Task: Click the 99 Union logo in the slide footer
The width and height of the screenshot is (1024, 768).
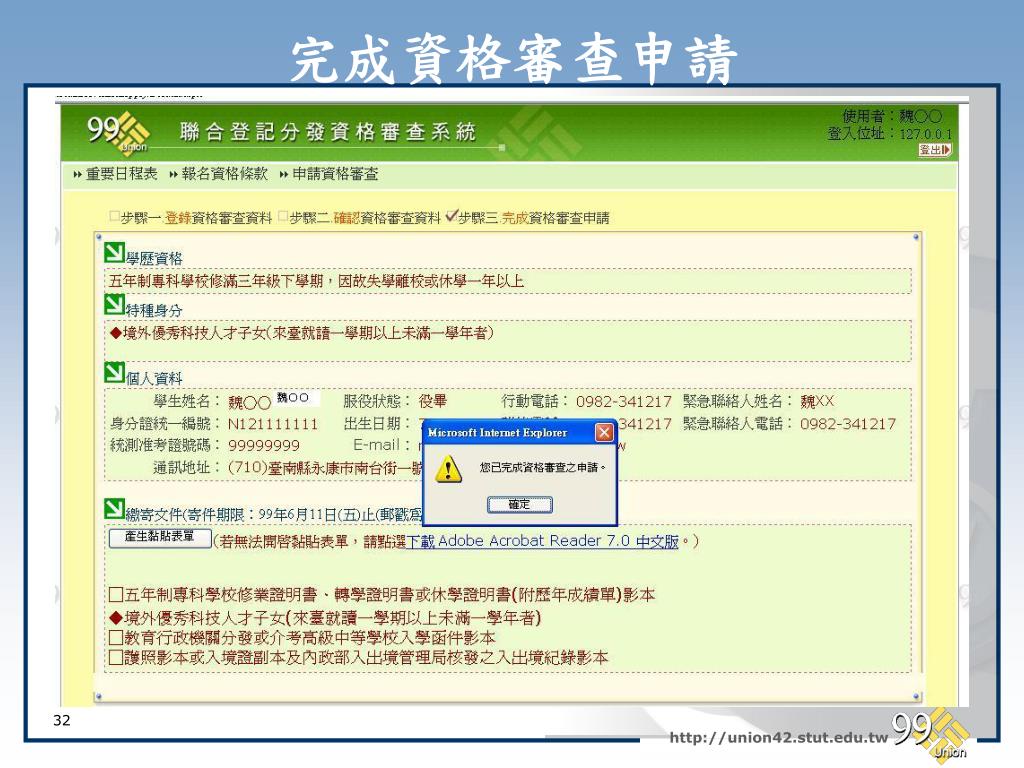Action: [930, 734]
